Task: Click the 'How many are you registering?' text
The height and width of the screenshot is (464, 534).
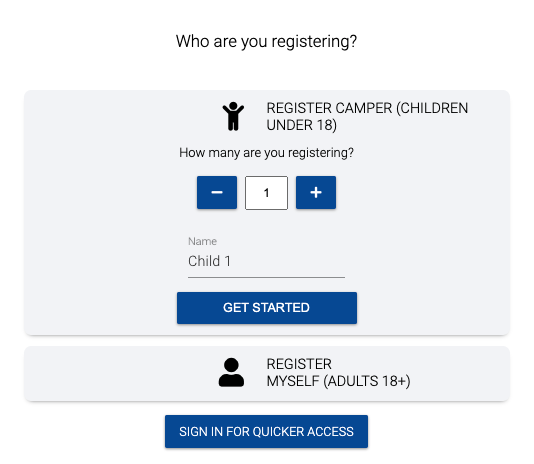Action: [266, 153]
